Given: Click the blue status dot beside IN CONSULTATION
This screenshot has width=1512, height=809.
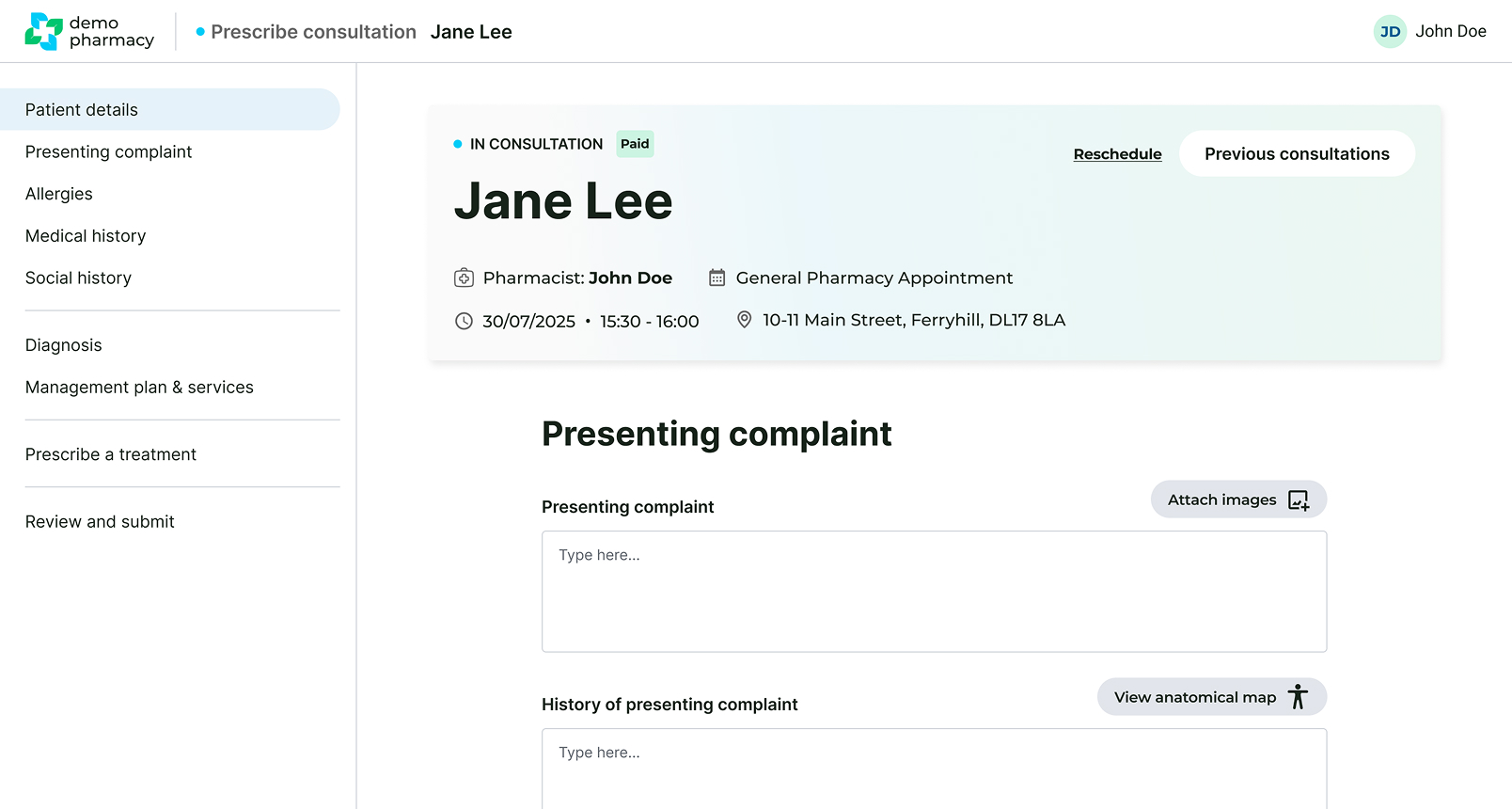Looking at the screenshot, I should [458, 144].
